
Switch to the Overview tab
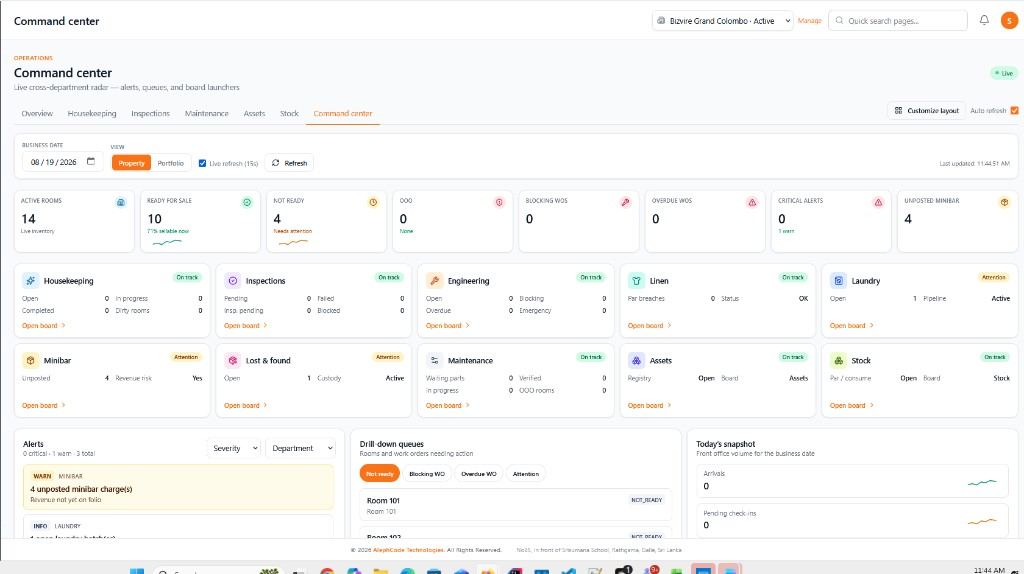tap(37, 113)
